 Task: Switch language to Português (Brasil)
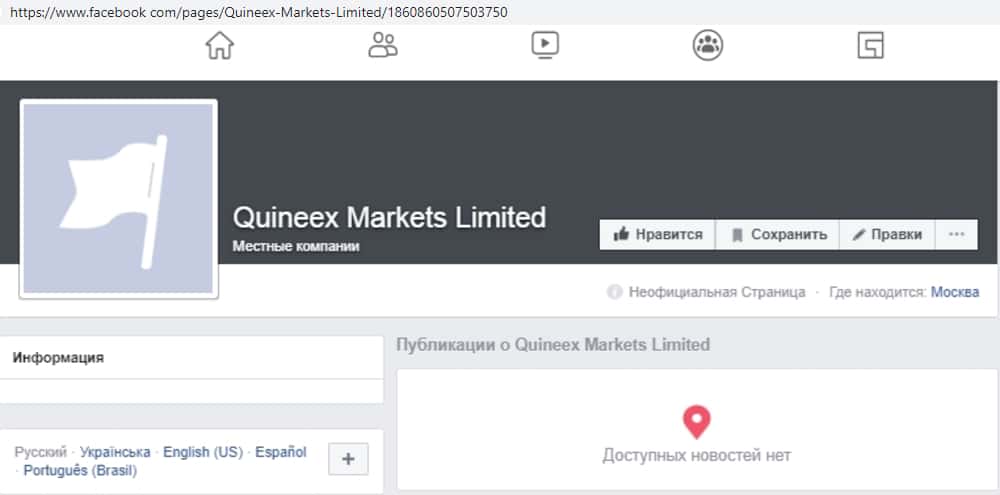coord(80,471)
